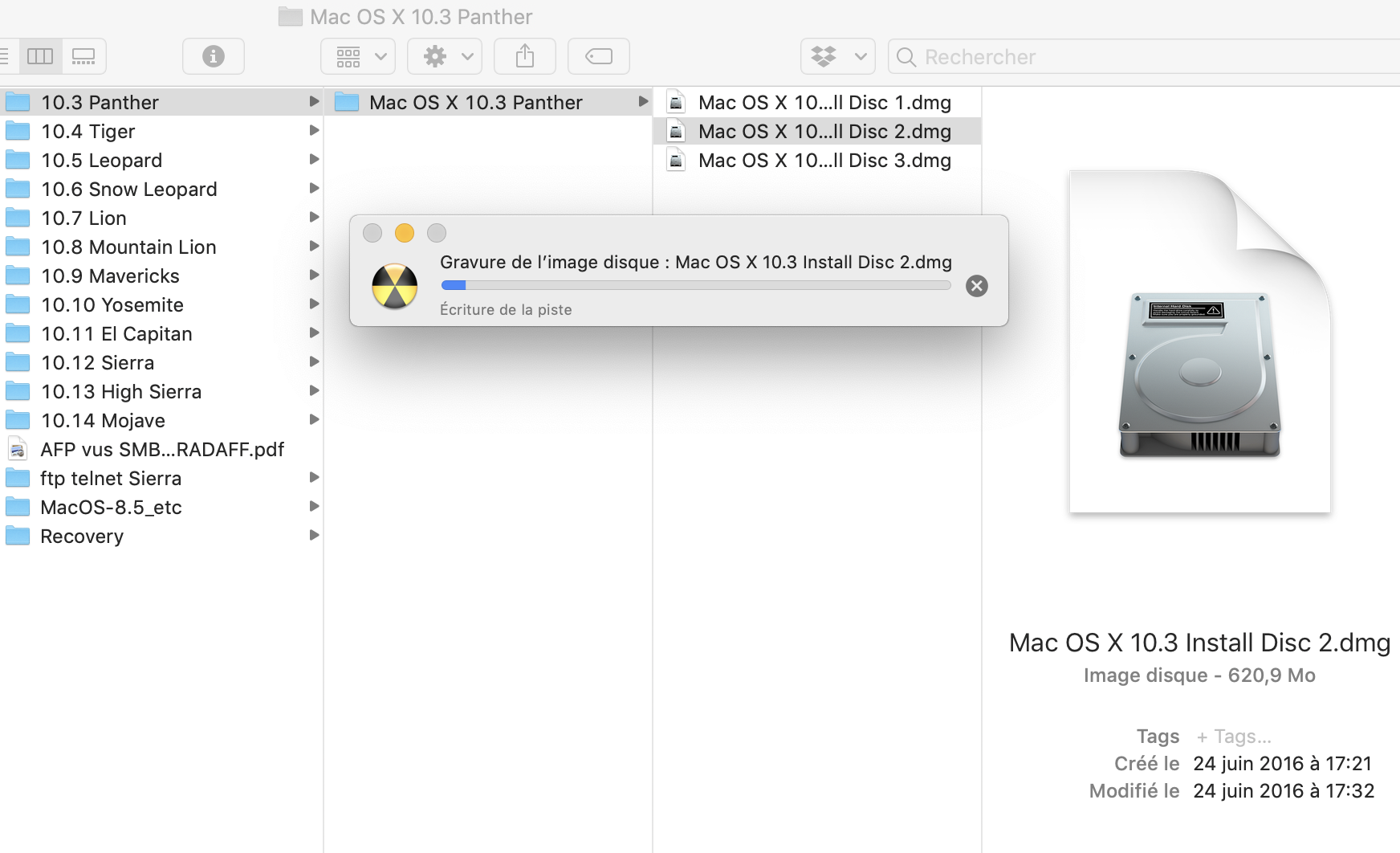Image resolution: width=1400 pixels, height=853 pixels.
Task: Open the gear action menu
Action: pos(445,56)
